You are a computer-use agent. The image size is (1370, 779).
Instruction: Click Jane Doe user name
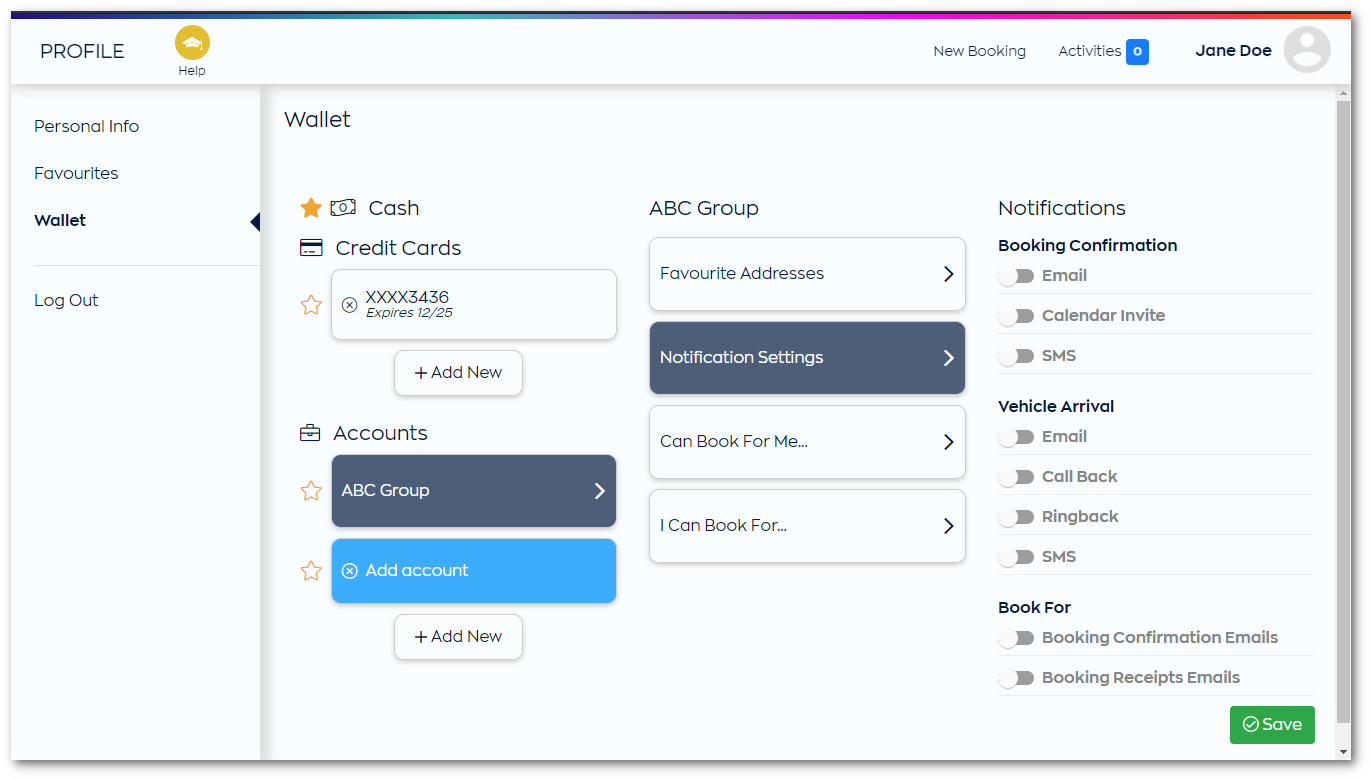pyautogui.click(x=1233, y=50)
